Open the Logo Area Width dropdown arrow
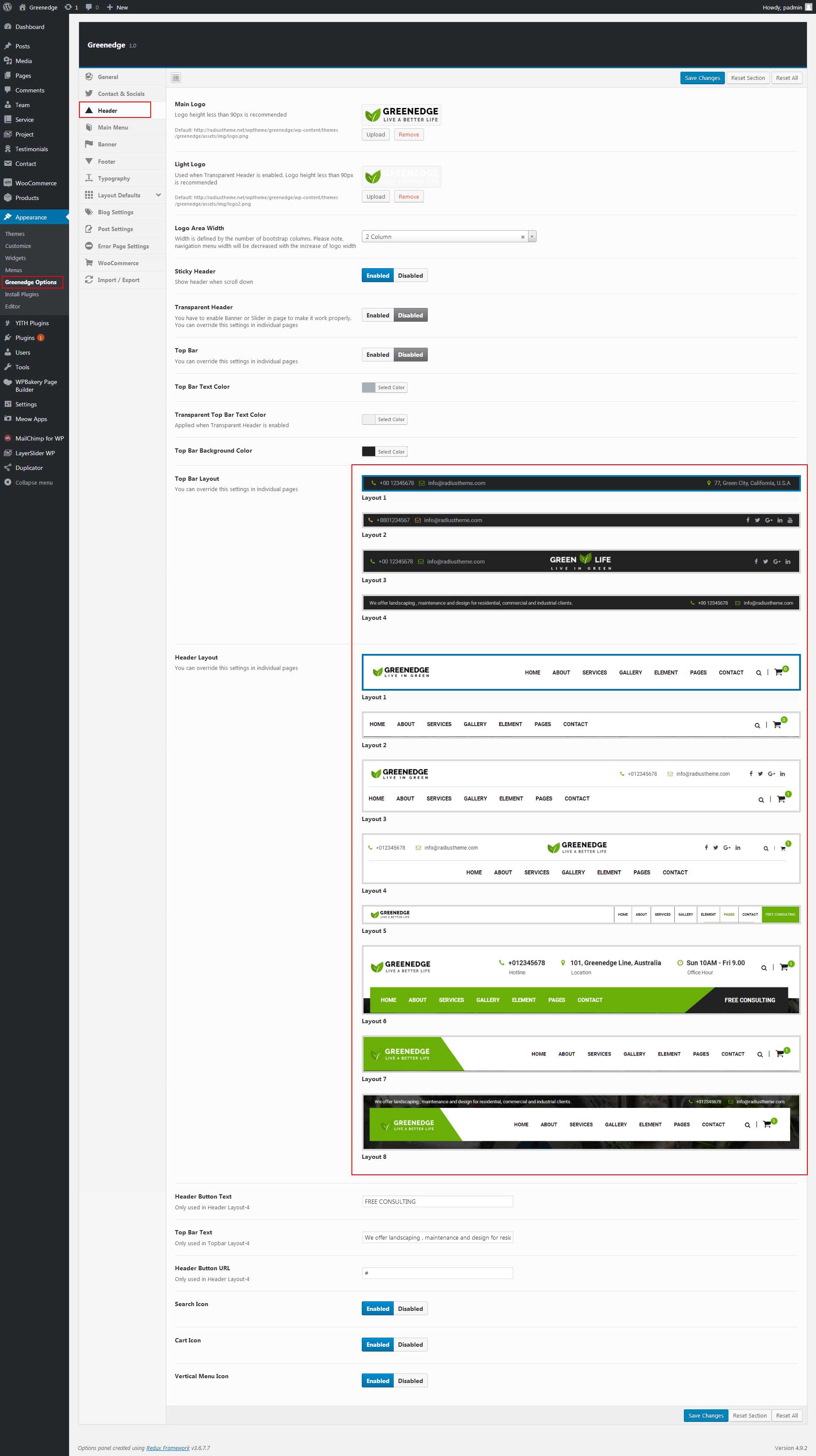The height and width of the screenshot is (1456, 816). click(532, 237)
